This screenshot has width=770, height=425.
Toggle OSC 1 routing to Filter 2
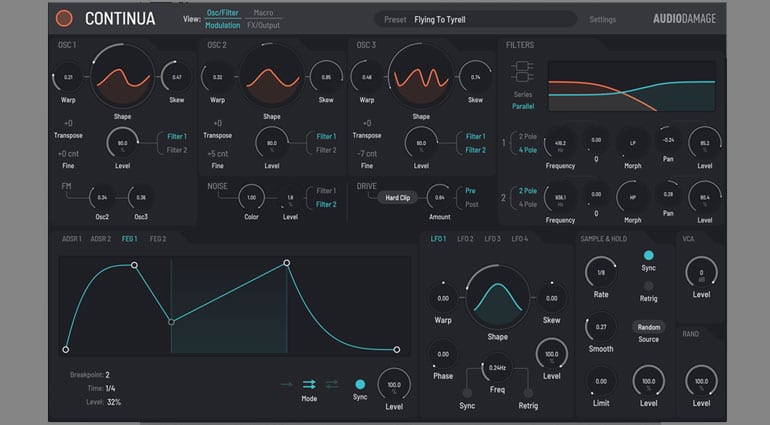[177, 150]
